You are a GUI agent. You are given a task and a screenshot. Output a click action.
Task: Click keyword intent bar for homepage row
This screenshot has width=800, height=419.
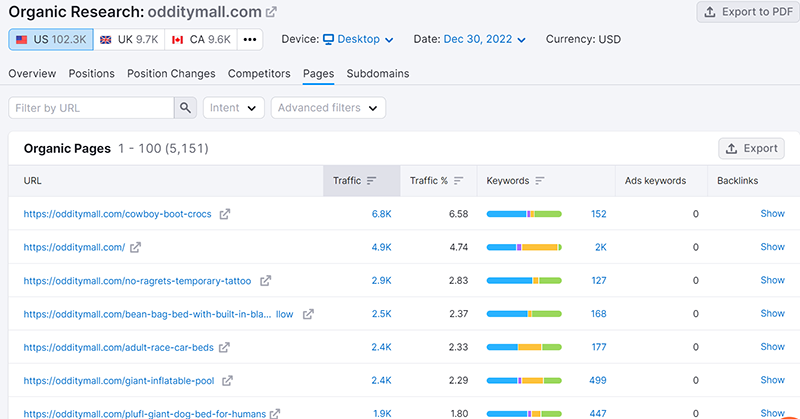524,248
